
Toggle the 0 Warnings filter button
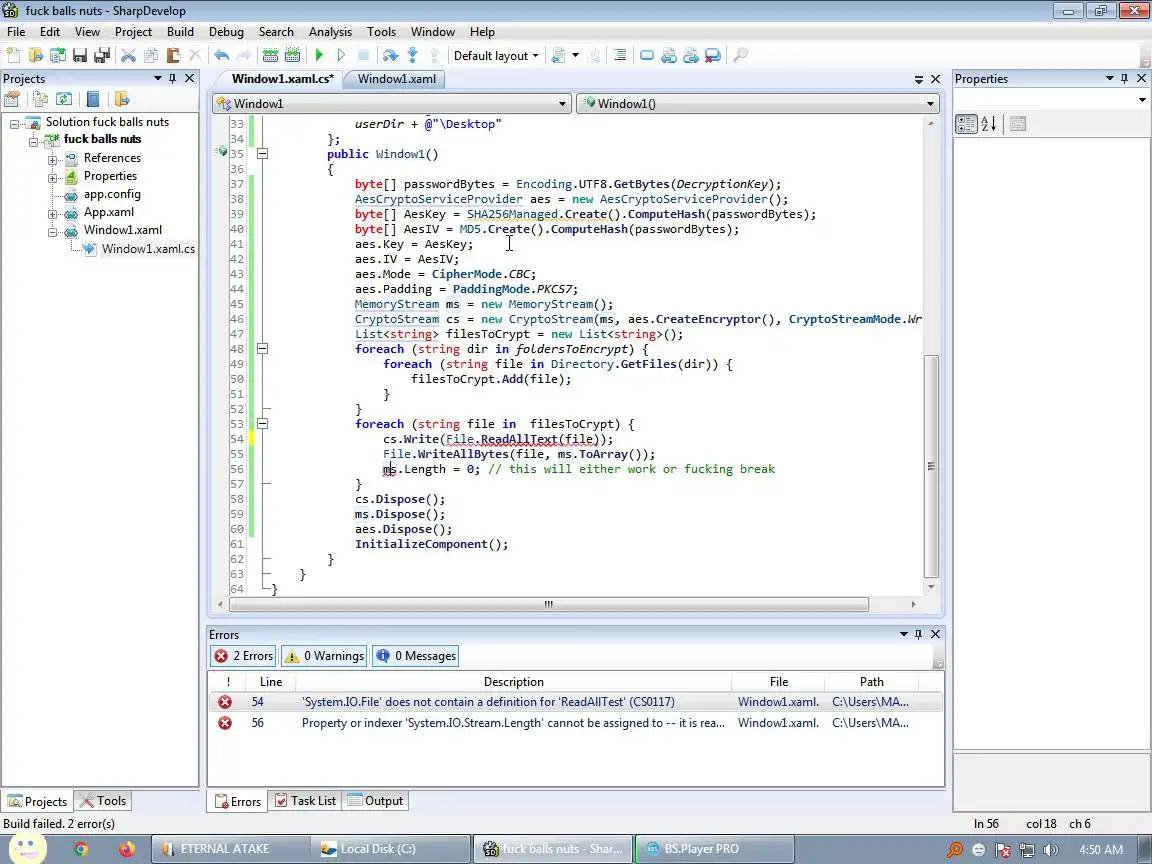pyautogui.click(x=324, y=656)
